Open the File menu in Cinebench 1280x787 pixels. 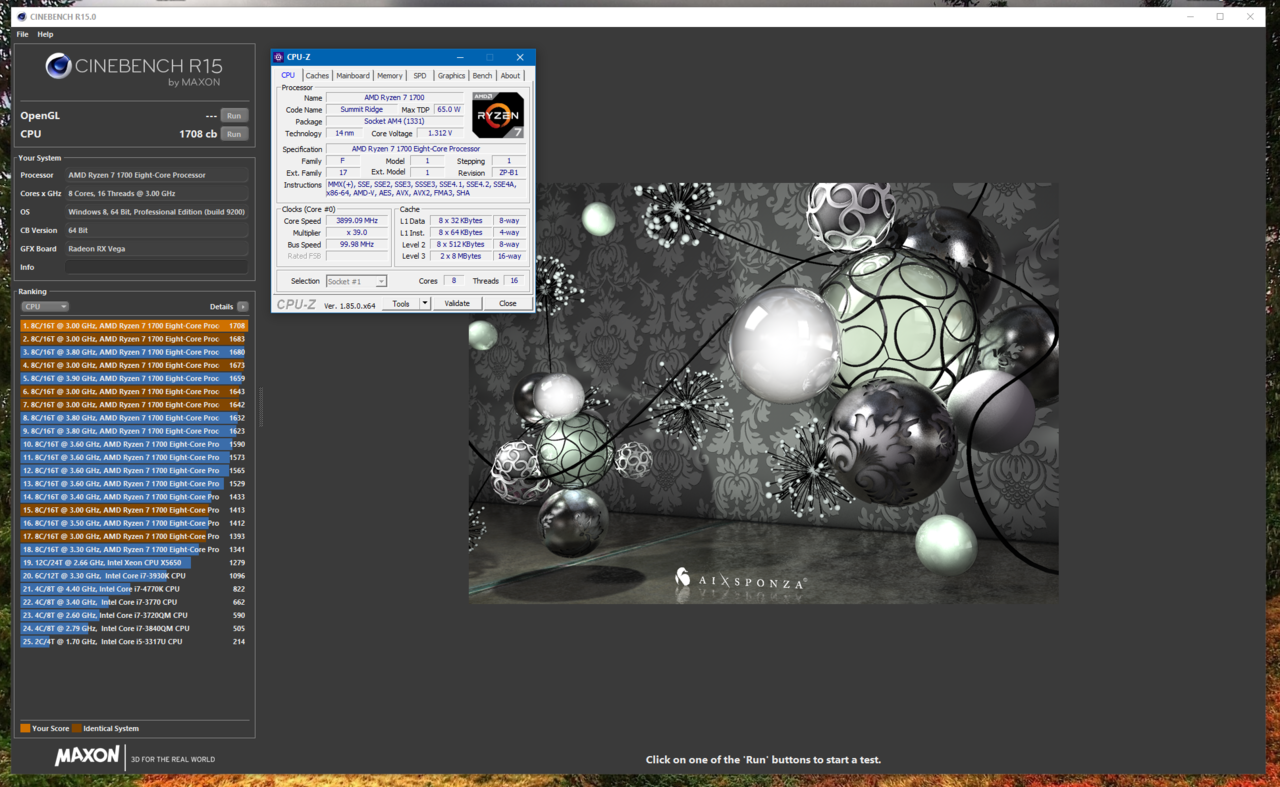[x=22, y=34]
